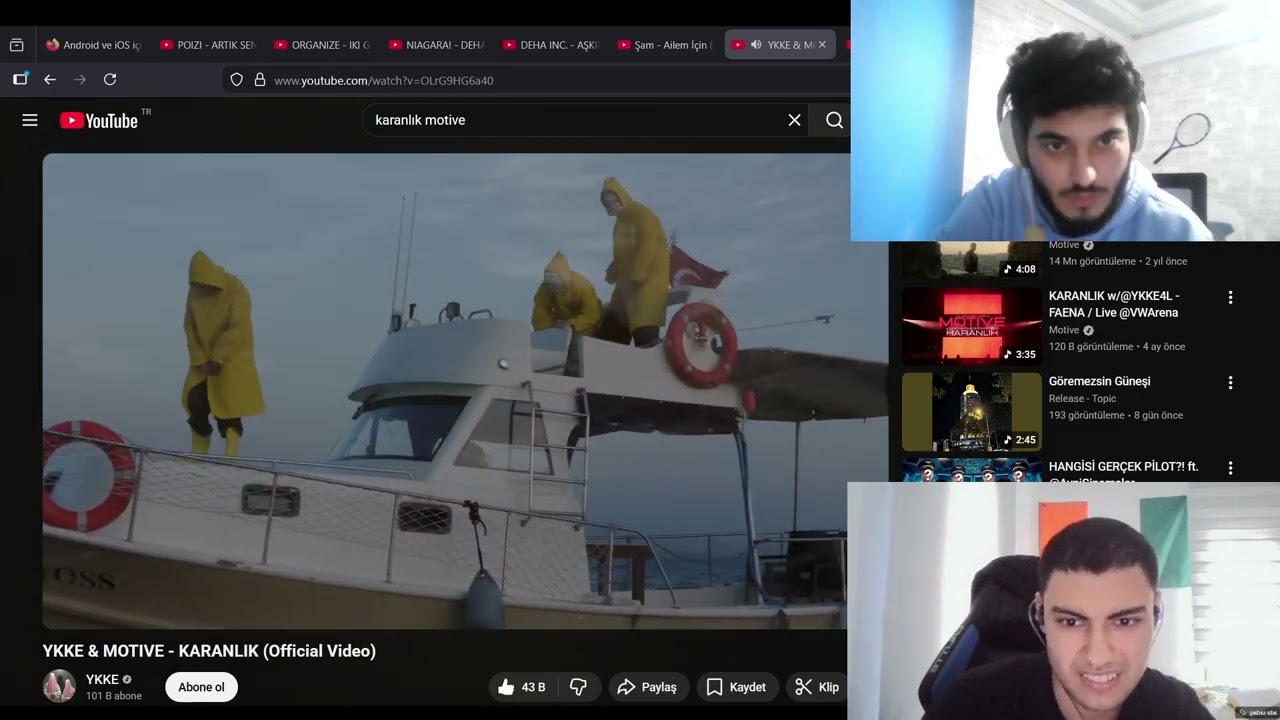The image size is (1280, 720).
Task: Open 'KARANLIK w/@YKKE4L - FAENA / Live @VWArena' title
Action: pyautogui.click(x=1114, y=304)
